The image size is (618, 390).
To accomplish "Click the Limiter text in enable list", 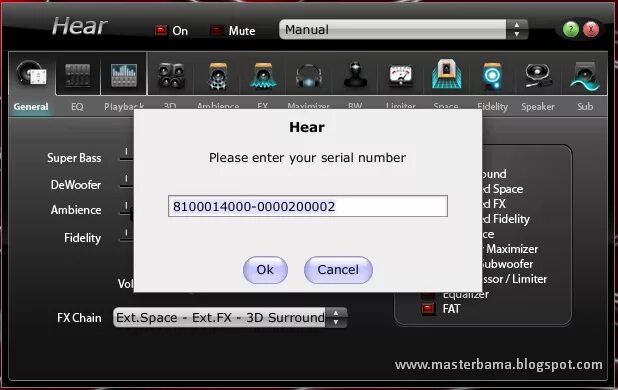I will [530, 279].
